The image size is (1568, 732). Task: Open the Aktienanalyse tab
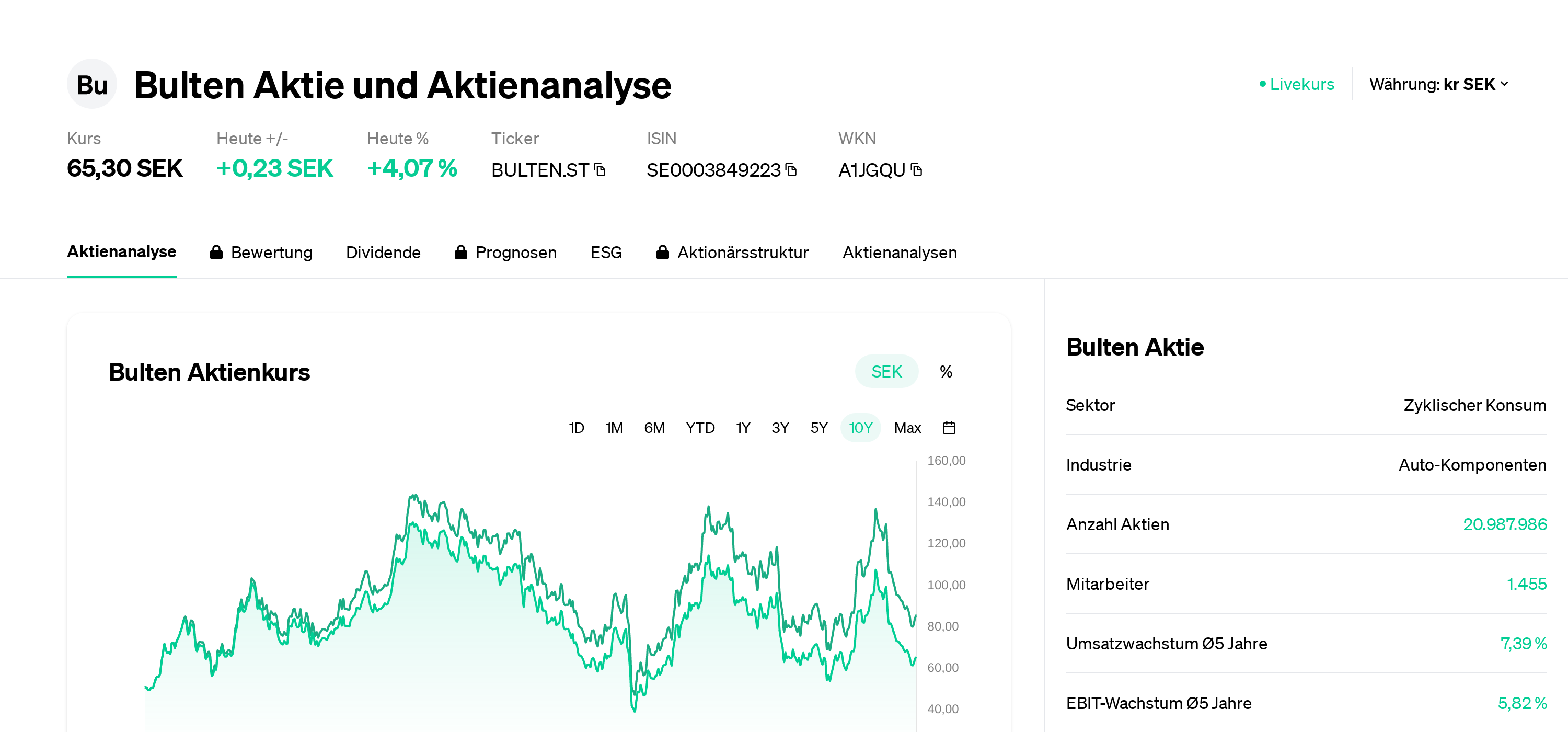coord(122,251)
